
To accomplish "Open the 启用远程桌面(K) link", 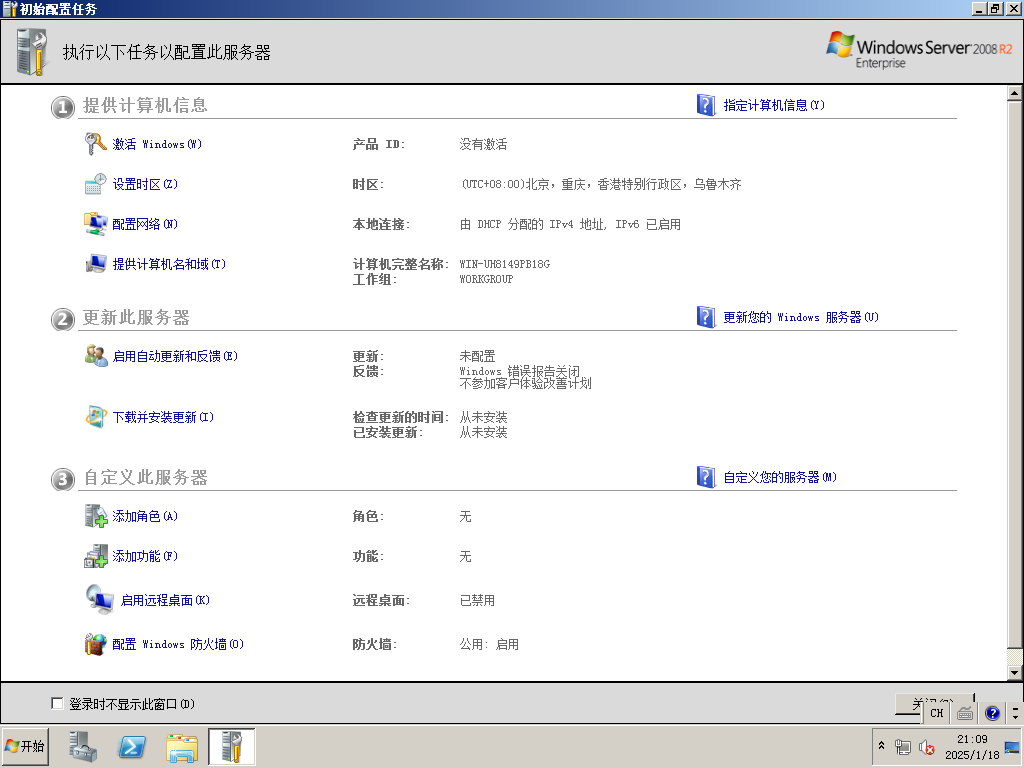I will pyautogui.click(x=165, y=600).
